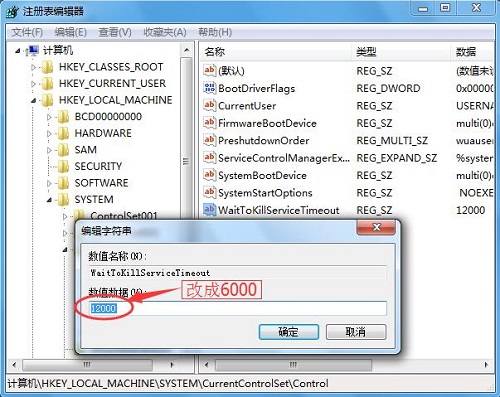Click the HARDWARE folder icon
The height and width of the screenshot is (397, 500).
point(63,133)
